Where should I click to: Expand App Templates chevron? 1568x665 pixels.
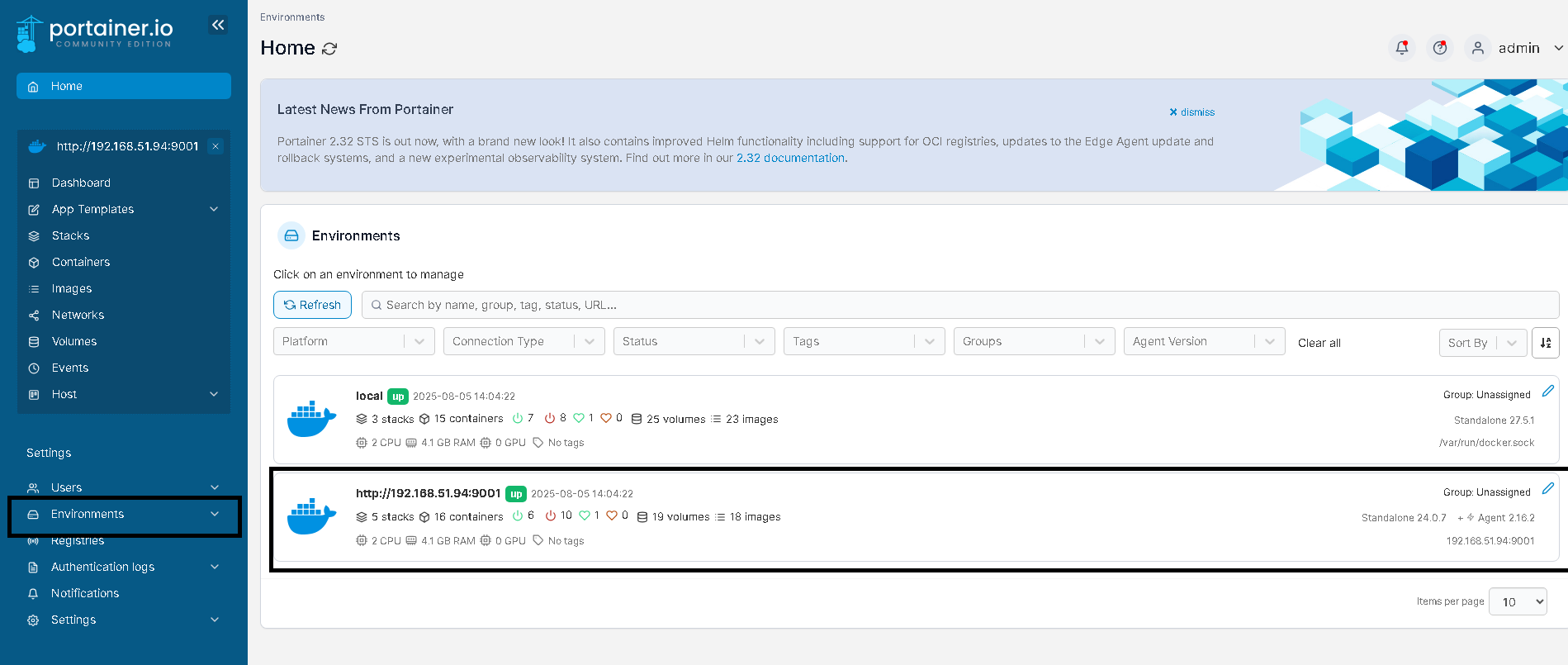pos(214,209)
